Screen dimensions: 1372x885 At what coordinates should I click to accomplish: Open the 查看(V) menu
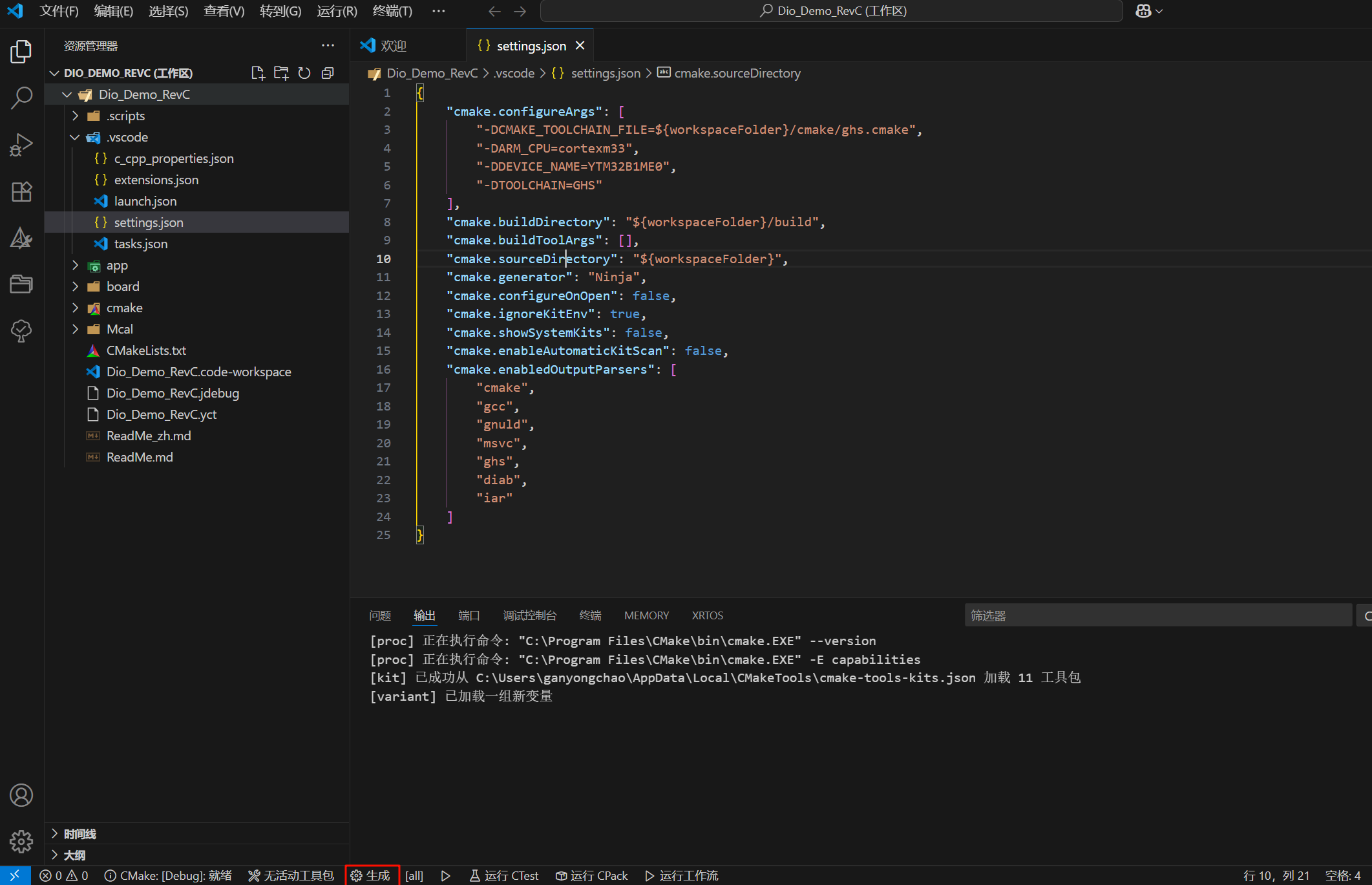(x=224, y=11)
